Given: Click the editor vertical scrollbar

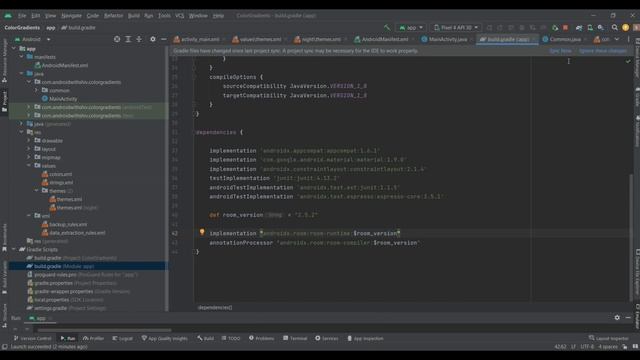Looking at the screenshot, I should (631, 237).
